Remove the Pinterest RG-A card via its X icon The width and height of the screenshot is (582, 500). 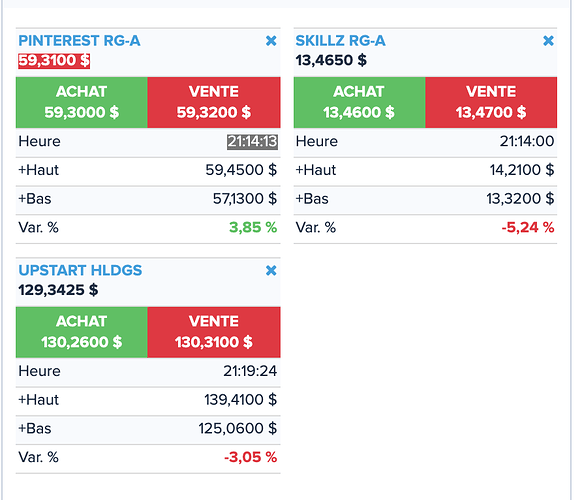pos(271,40)
